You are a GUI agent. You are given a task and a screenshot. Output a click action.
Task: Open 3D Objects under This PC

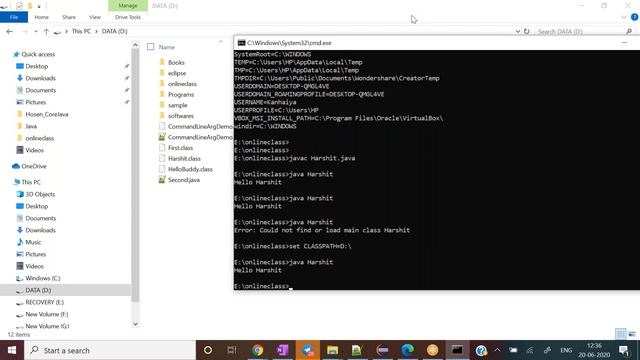point(40,194)
